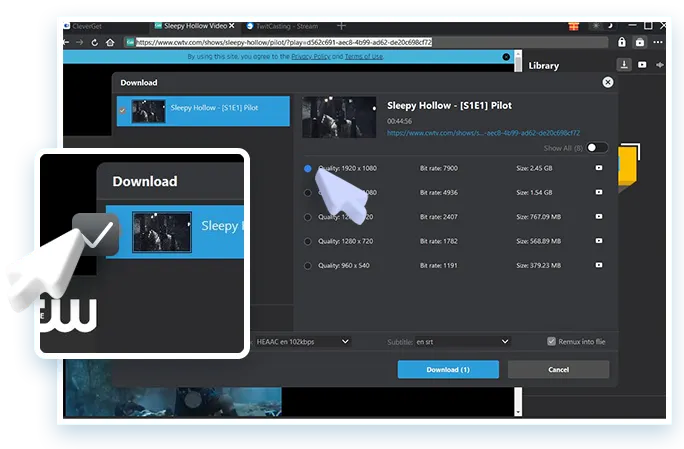Uncheck the Sleepy Hollow Pilot list item checkbox
This screenshot has width=684, height=449.
point(123,110)
